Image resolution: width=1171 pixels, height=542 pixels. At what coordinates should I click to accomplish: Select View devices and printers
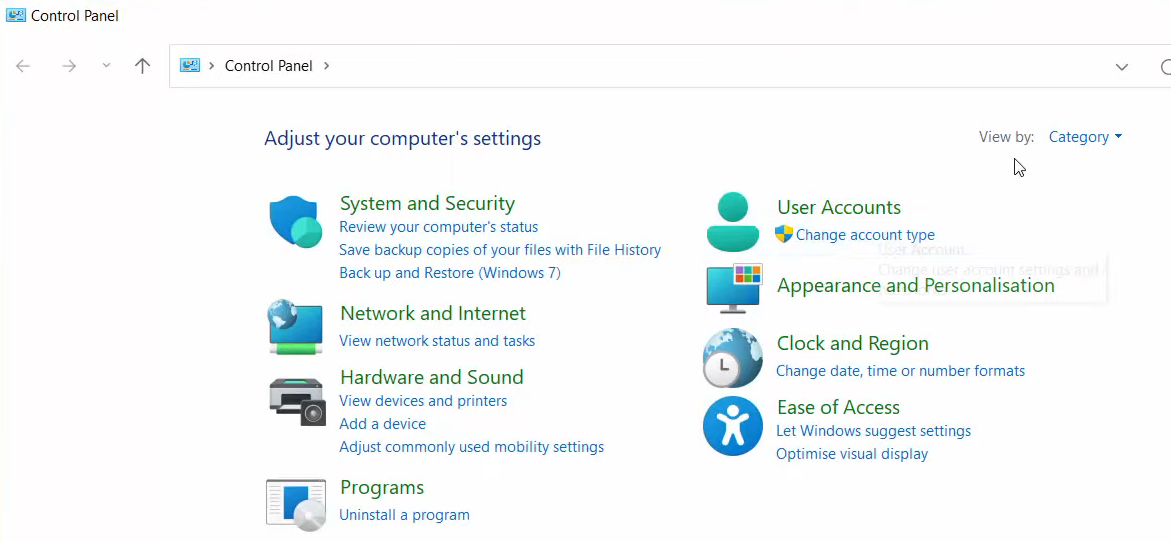pyautogui.click(x=423, y=401)
